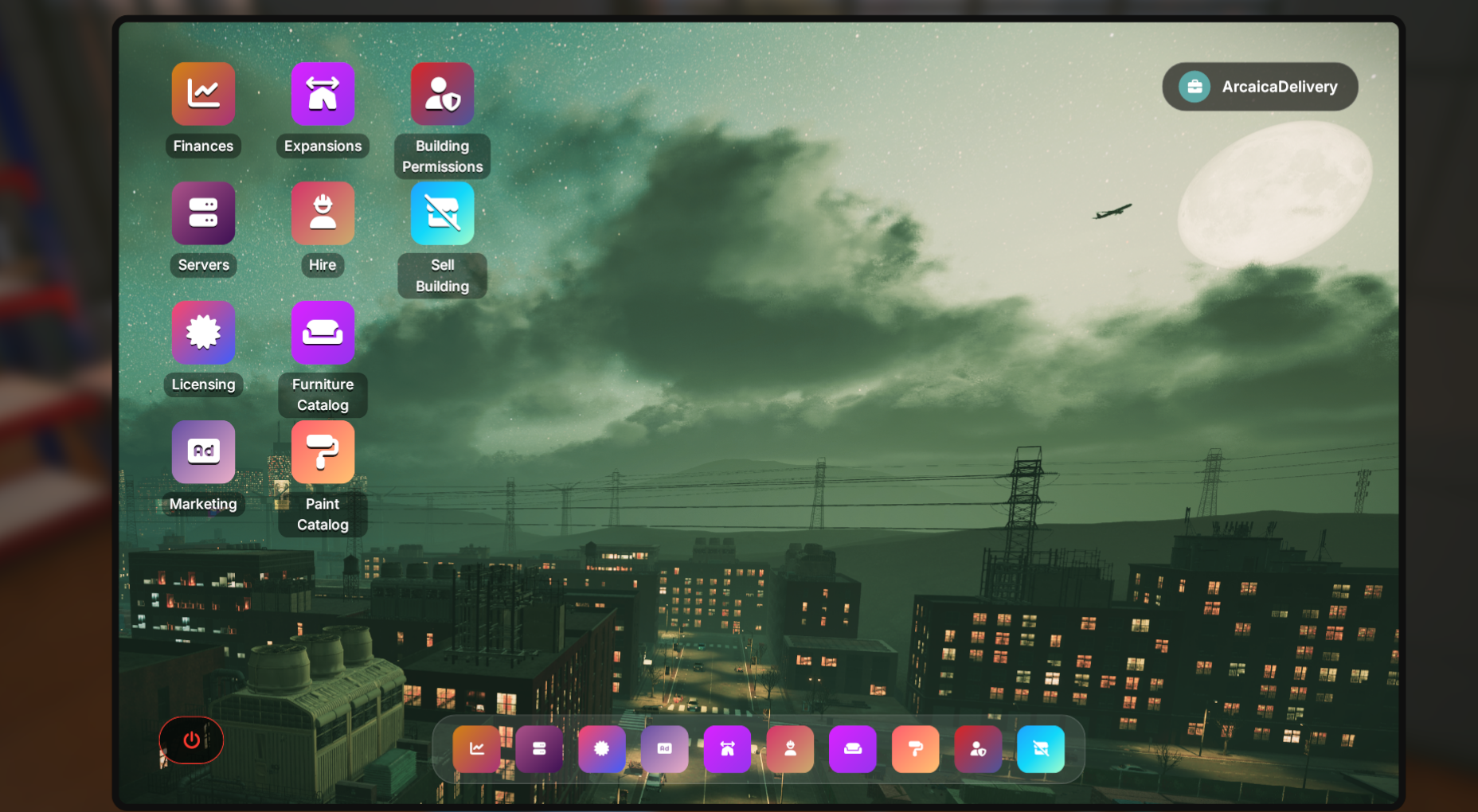Select Servers icon in bottom dock

539,749
